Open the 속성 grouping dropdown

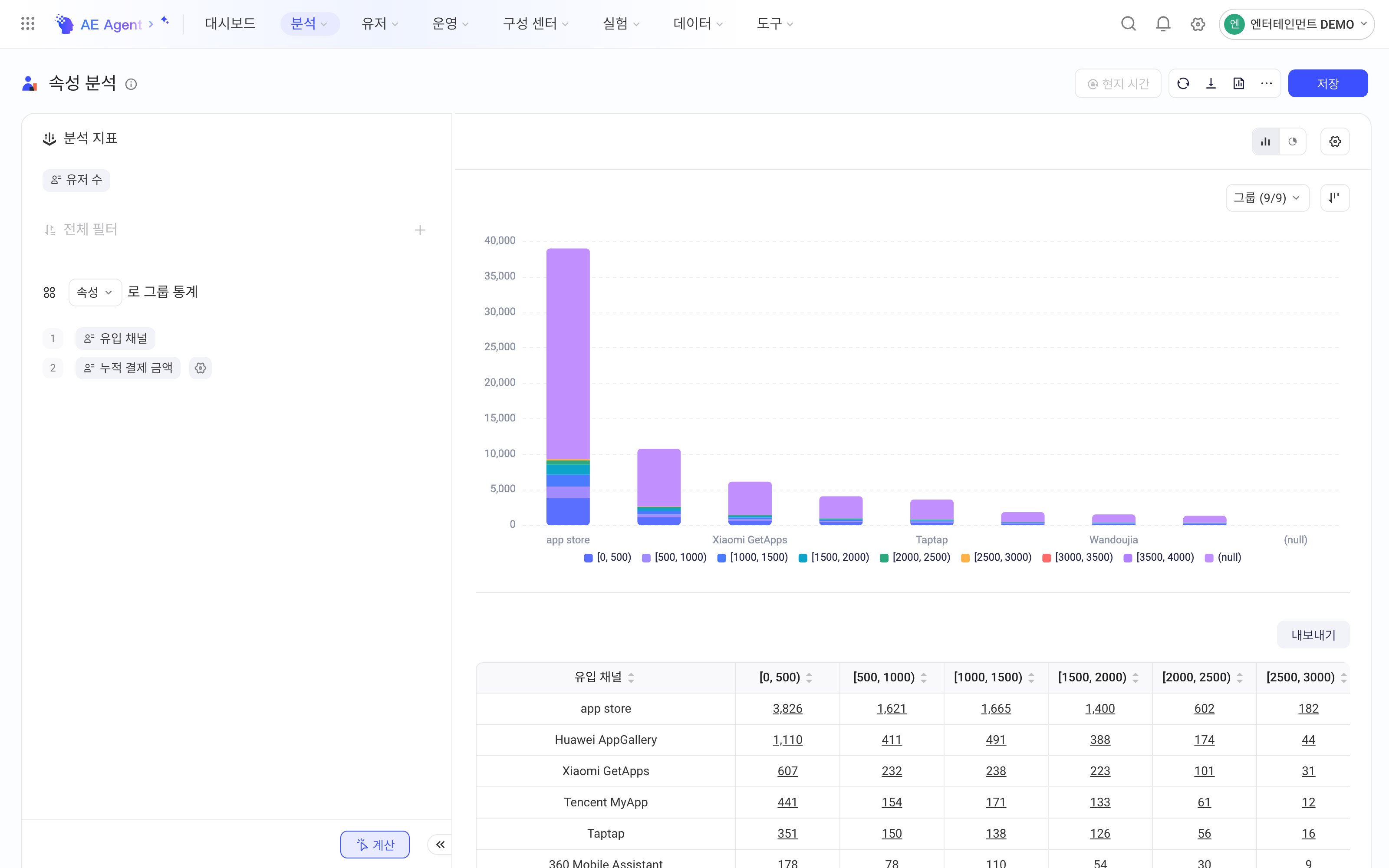coord(95,293)
